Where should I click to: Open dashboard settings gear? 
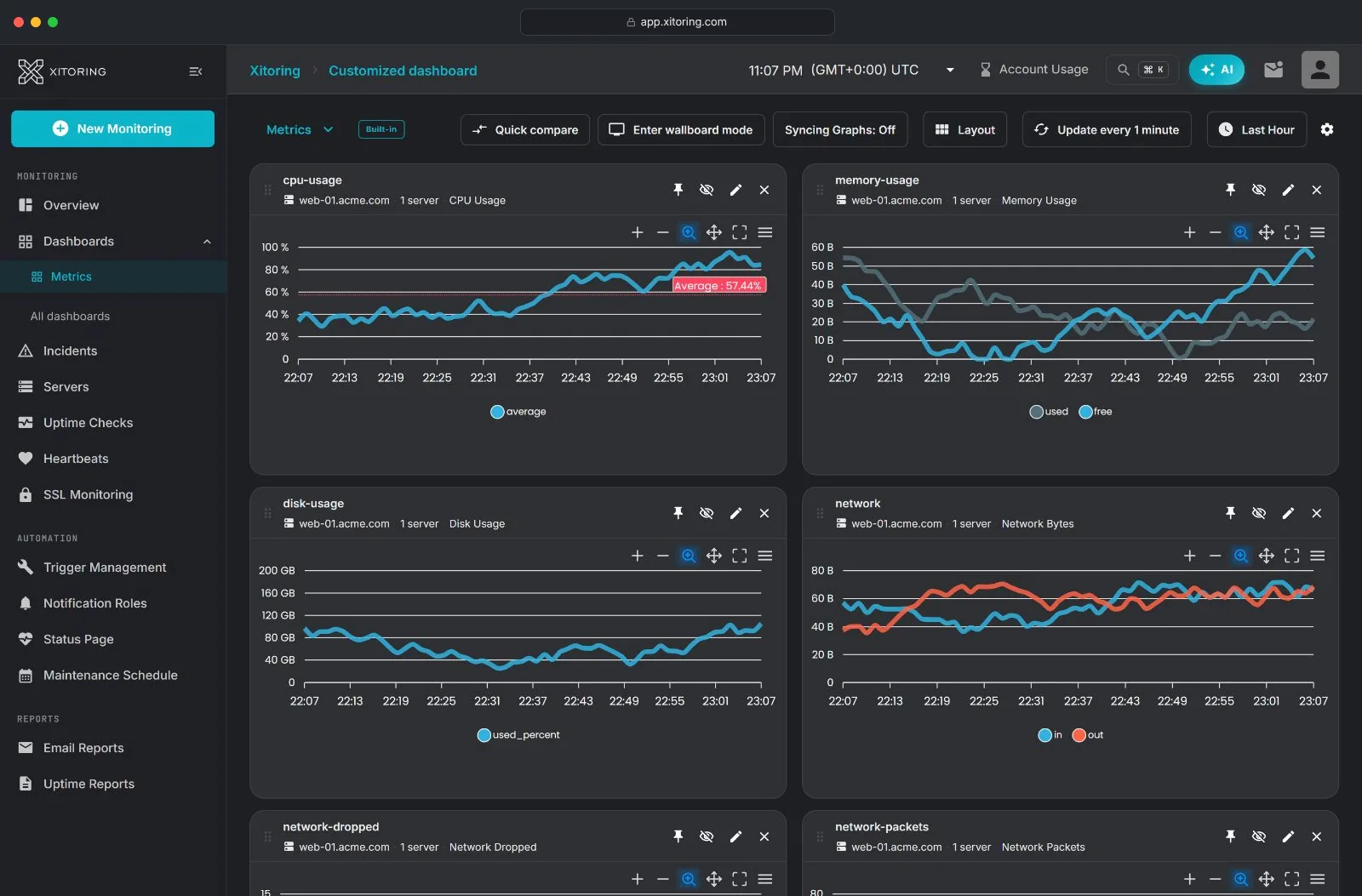[1327, 129]
